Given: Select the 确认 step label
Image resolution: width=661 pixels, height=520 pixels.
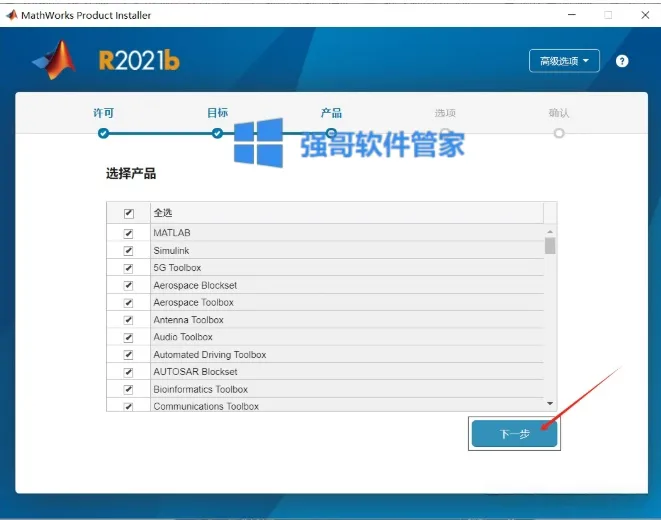Looking at the screenshot, I should (x=559, y=113).
